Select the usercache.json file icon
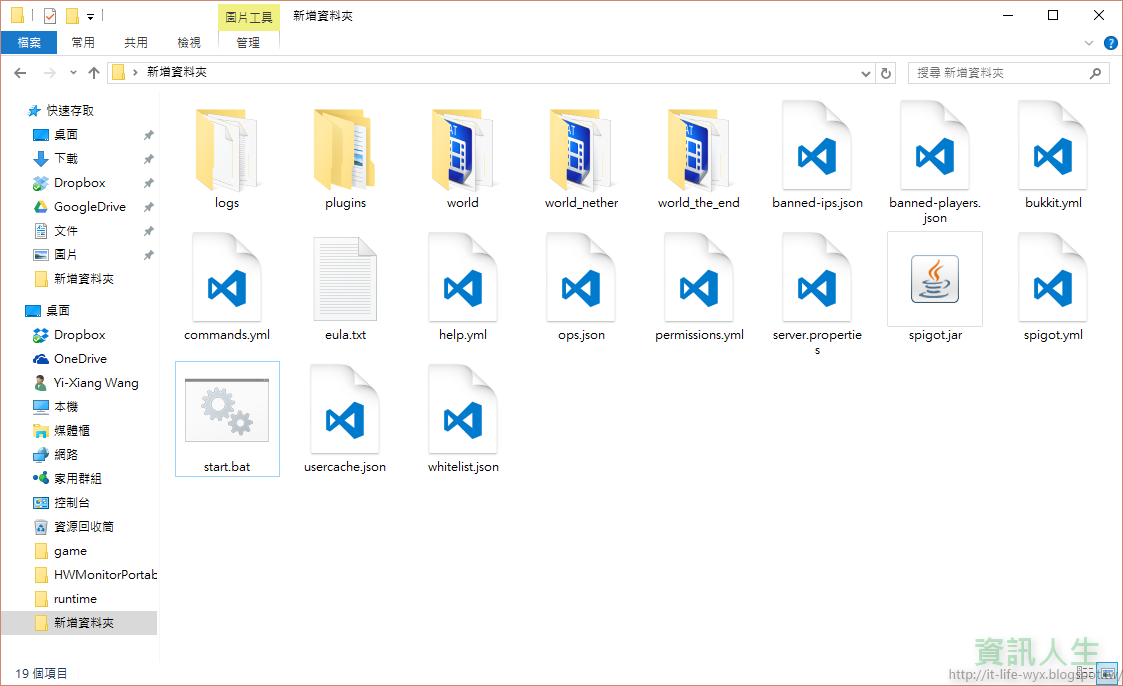This screenshot has height=686, width=1123. pyautogui.click(x=344, y=410)
